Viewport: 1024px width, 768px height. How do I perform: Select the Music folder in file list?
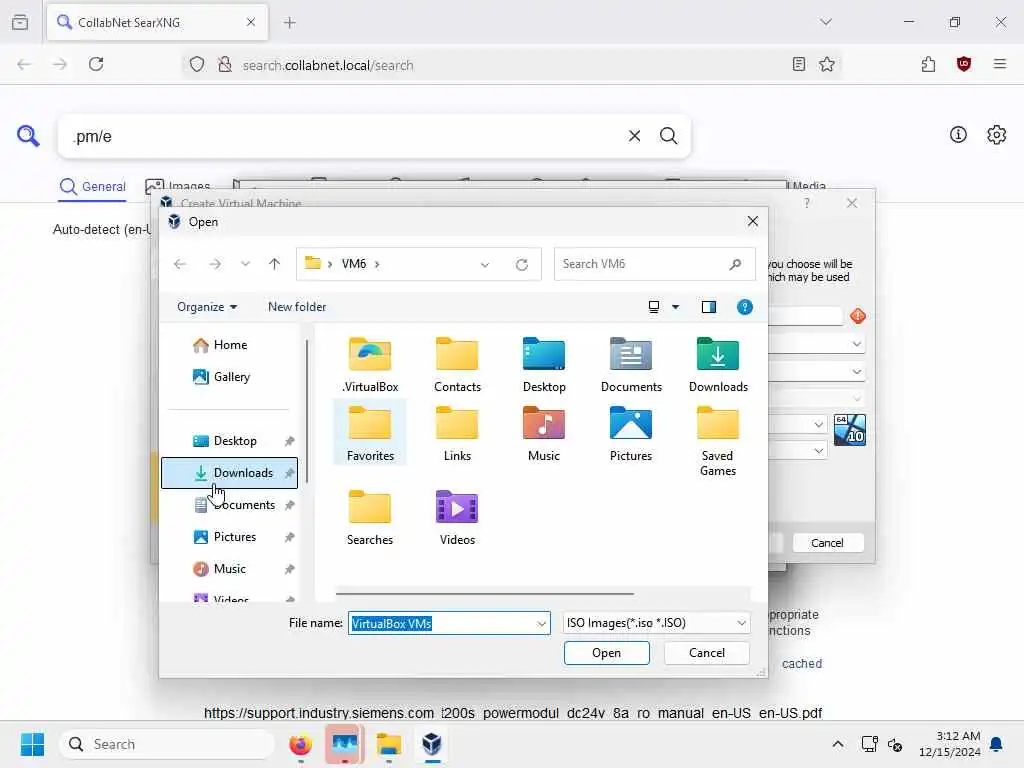click(x=544, y=433)
